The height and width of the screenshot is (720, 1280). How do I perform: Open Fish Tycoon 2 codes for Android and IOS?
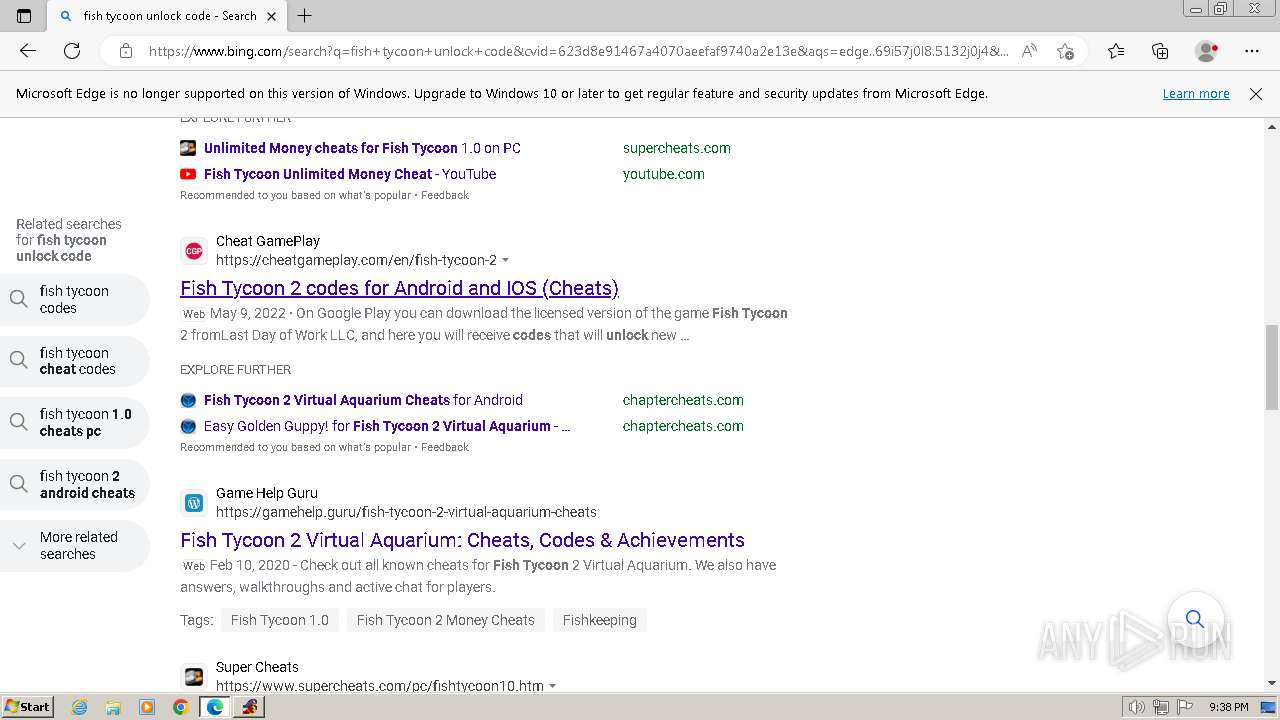pyautogui.click(x=399, y=288)
